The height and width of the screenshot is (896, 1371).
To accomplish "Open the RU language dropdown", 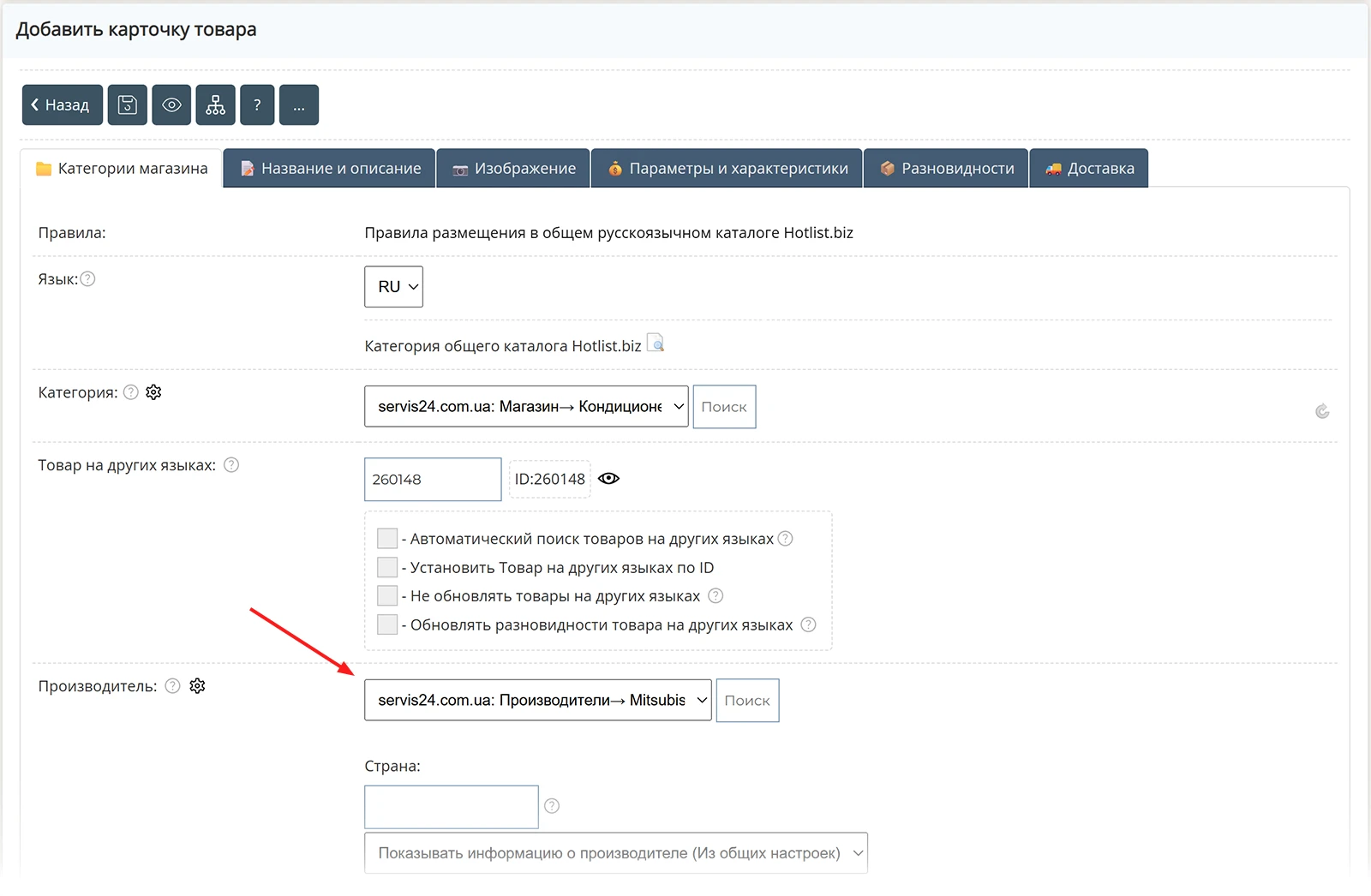I will click(x=394, y=287).
